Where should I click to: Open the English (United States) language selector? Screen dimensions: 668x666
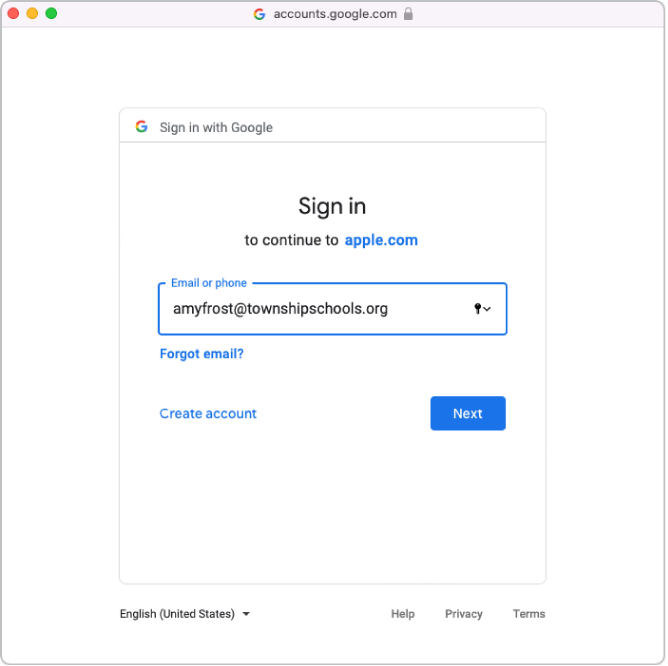tap(177, 614)
